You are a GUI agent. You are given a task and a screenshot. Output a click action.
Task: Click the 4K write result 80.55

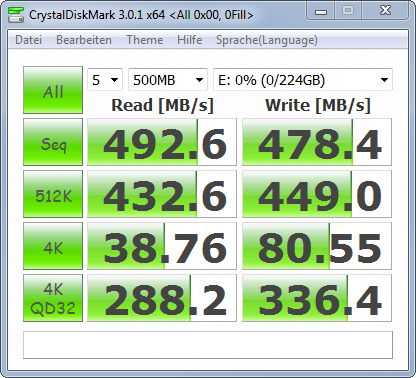[317, 246]
